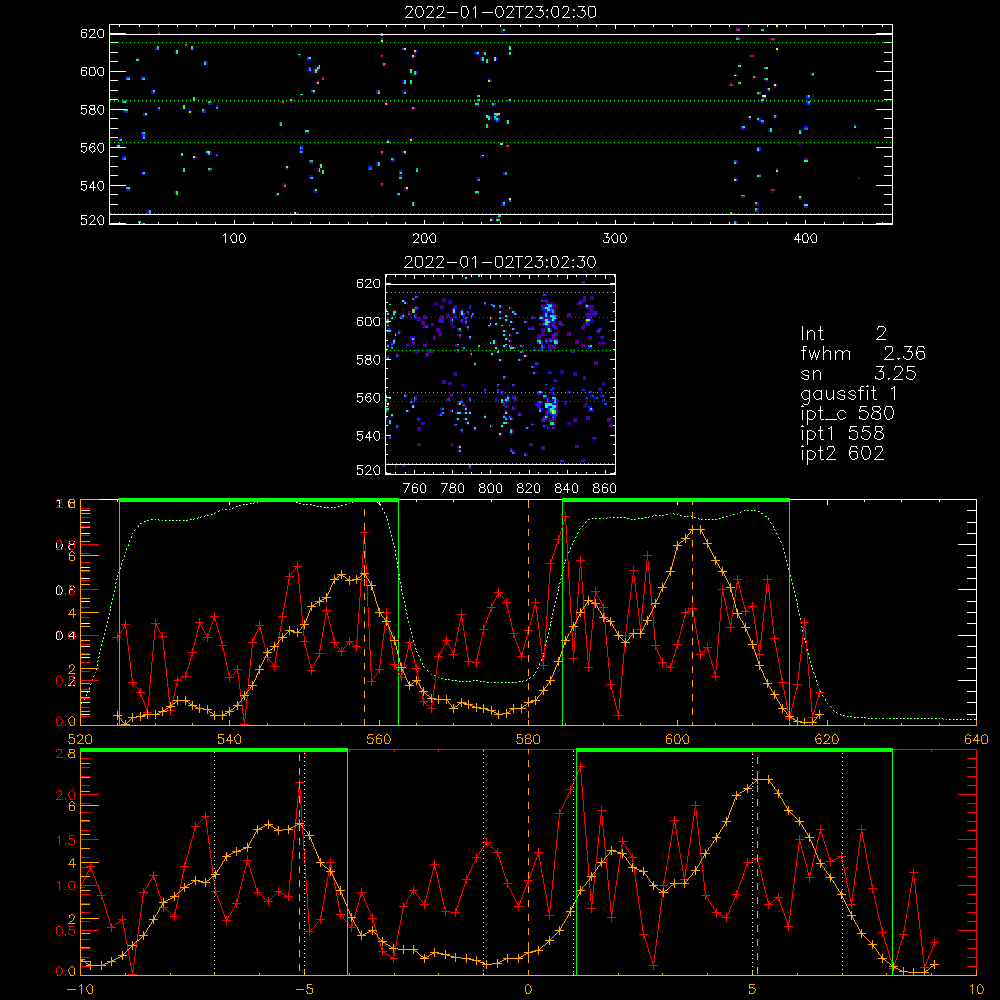Viewport: 1000px width, 1000px height.
Task: Click x-axis label 200 on top image
Action: [424, 239]
